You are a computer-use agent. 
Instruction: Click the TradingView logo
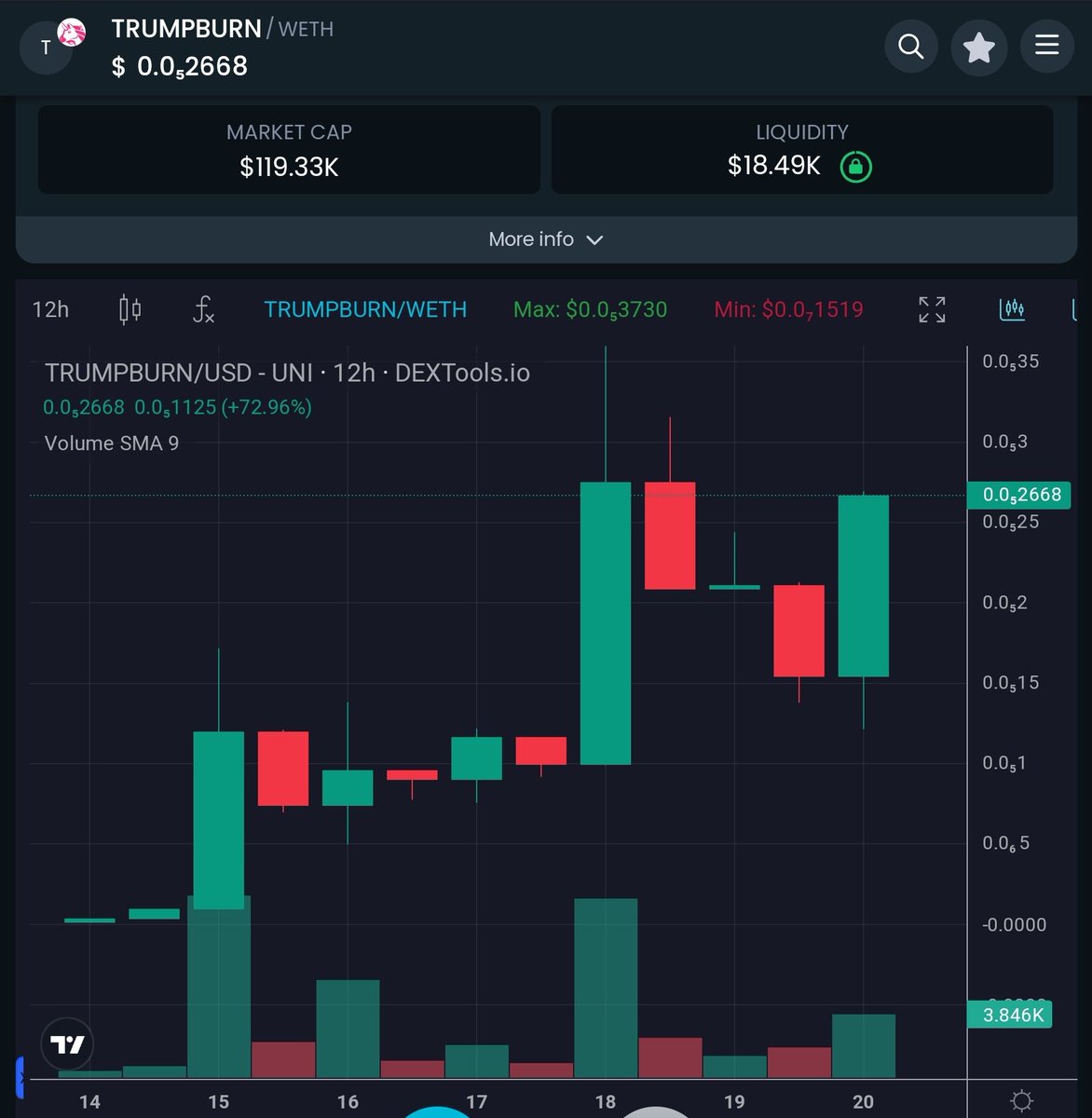(68, 1044)
